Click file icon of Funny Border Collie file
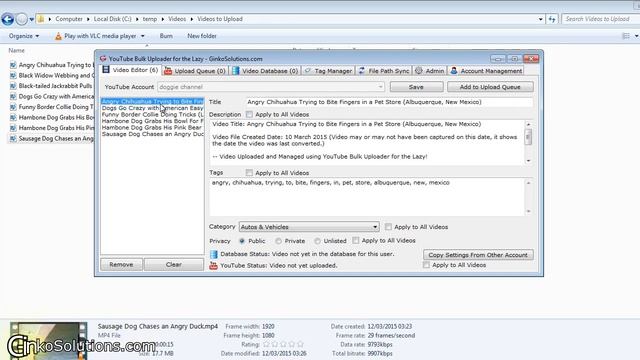This screenshot has width=640, height=360. 13,107
